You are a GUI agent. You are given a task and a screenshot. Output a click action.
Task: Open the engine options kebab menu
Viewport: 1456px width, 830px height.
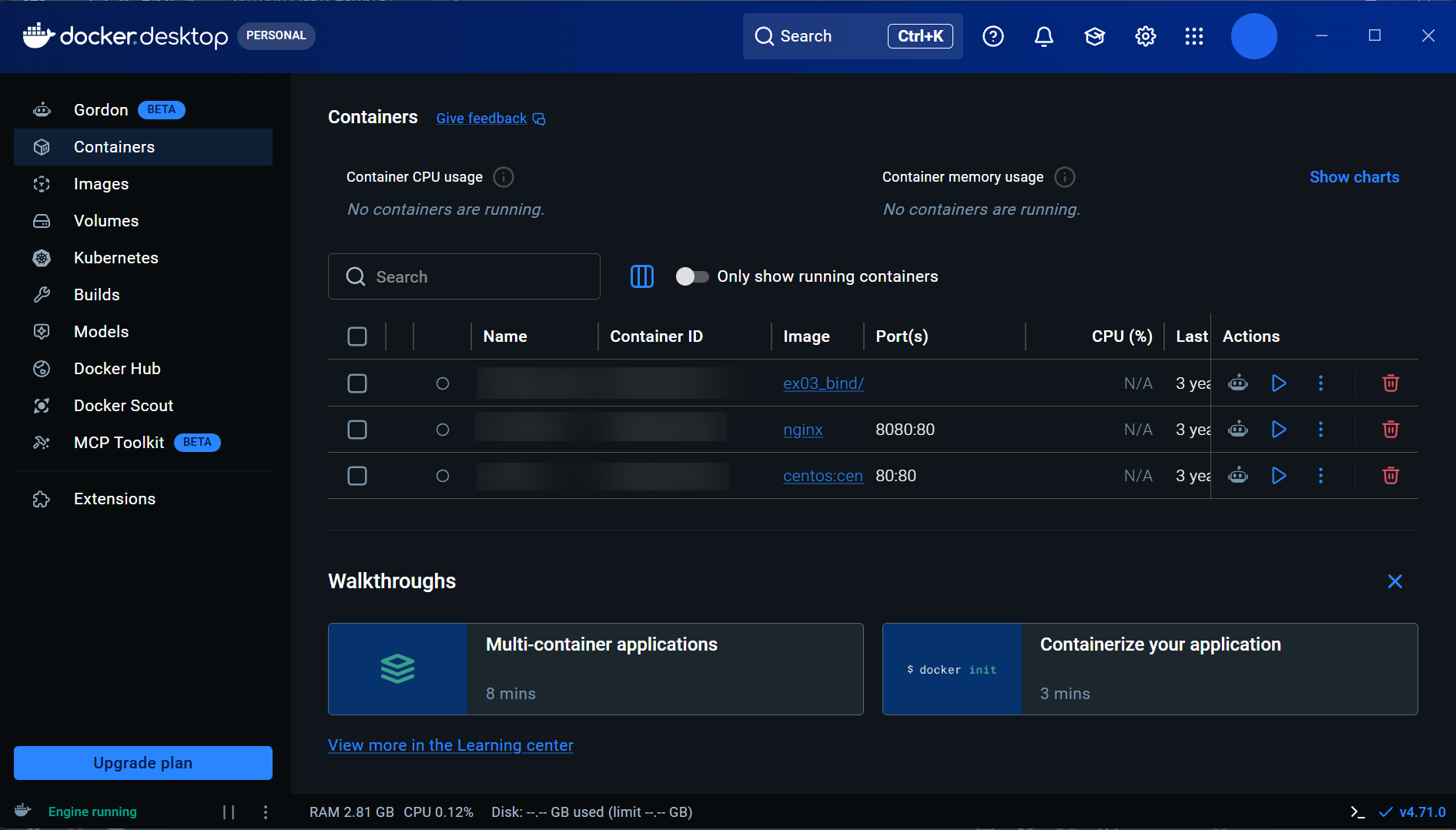tap(266, 812)
